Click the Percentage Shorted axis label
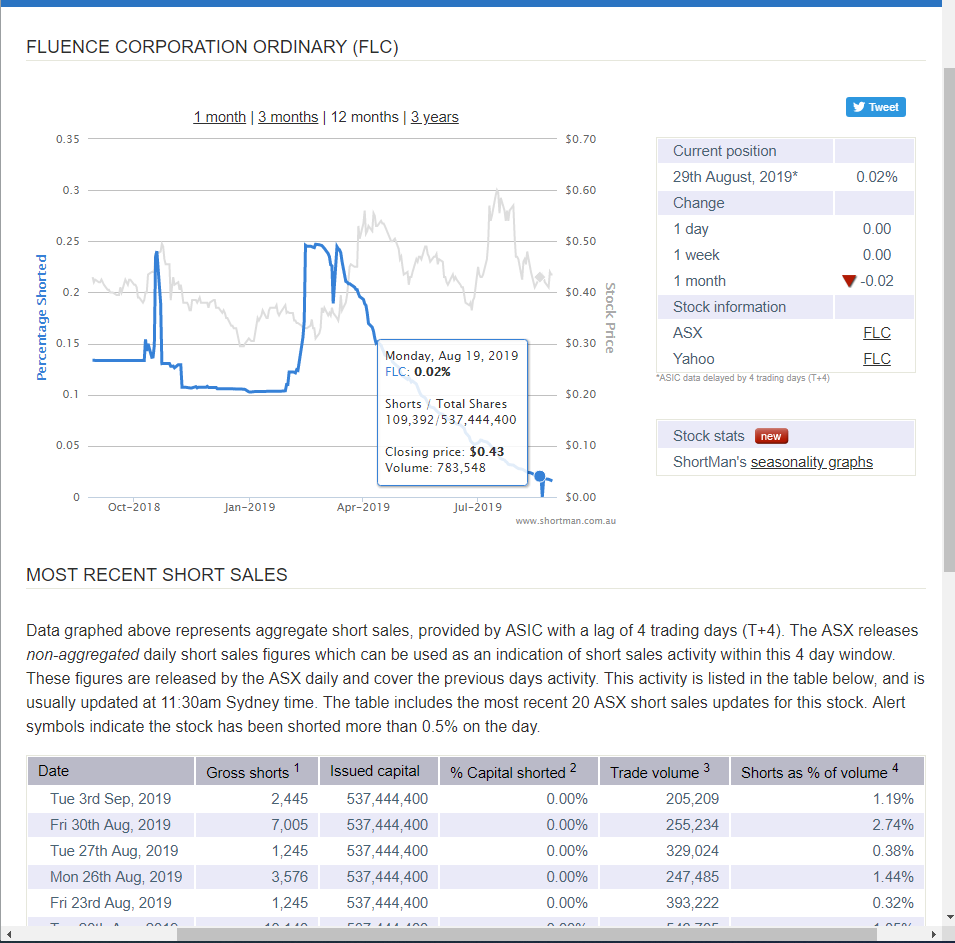Screen dimensions: 955x943 click(41, 317)
